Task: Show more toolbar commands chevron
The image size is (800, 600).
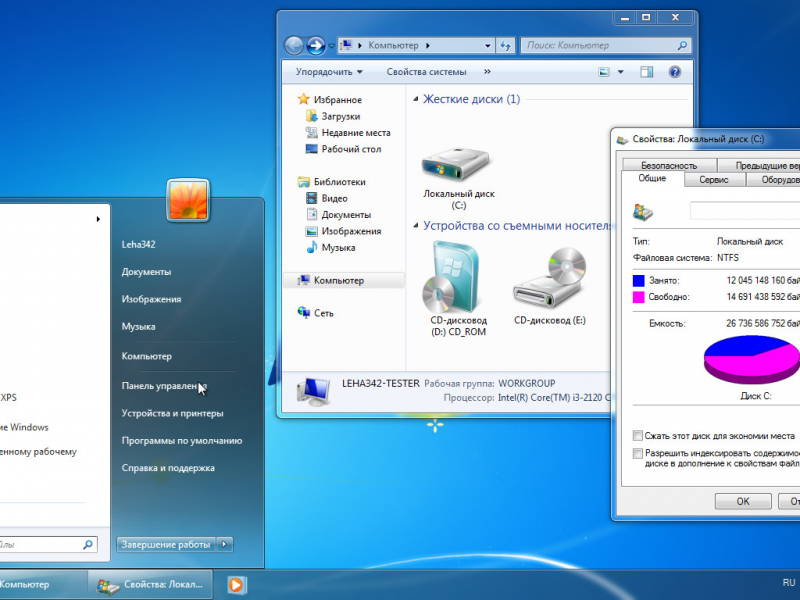Action: 487,72
